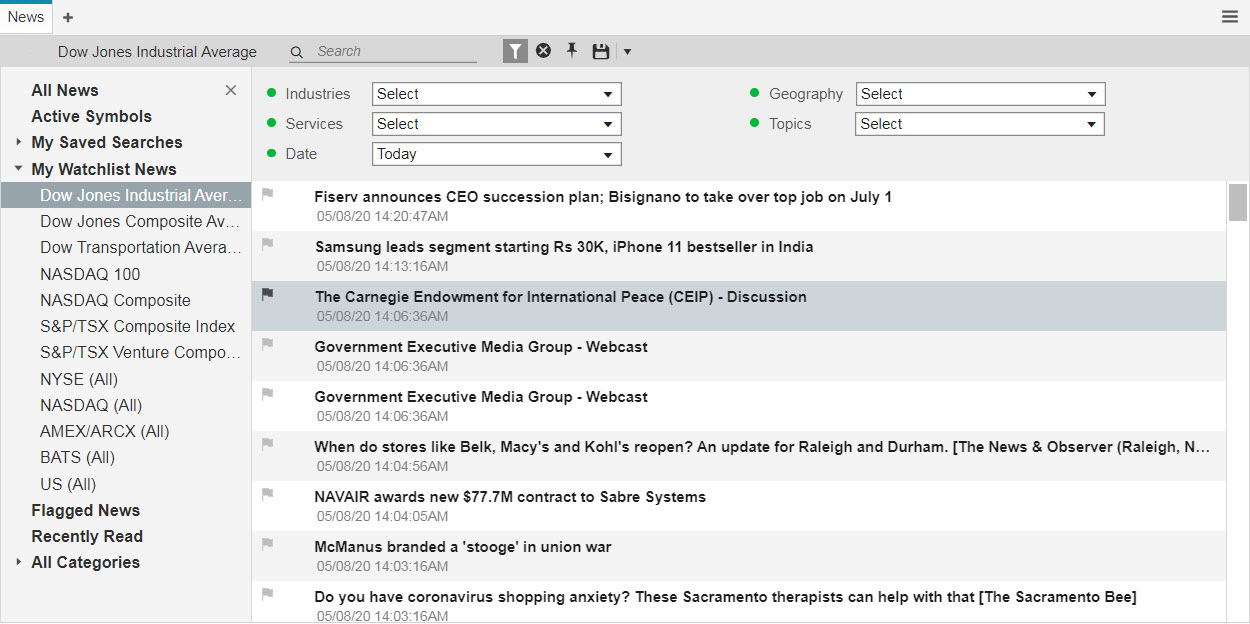
Task: Open Belk, Macy's and Kohl's reopen headline
Action: (x=762, y=447)
